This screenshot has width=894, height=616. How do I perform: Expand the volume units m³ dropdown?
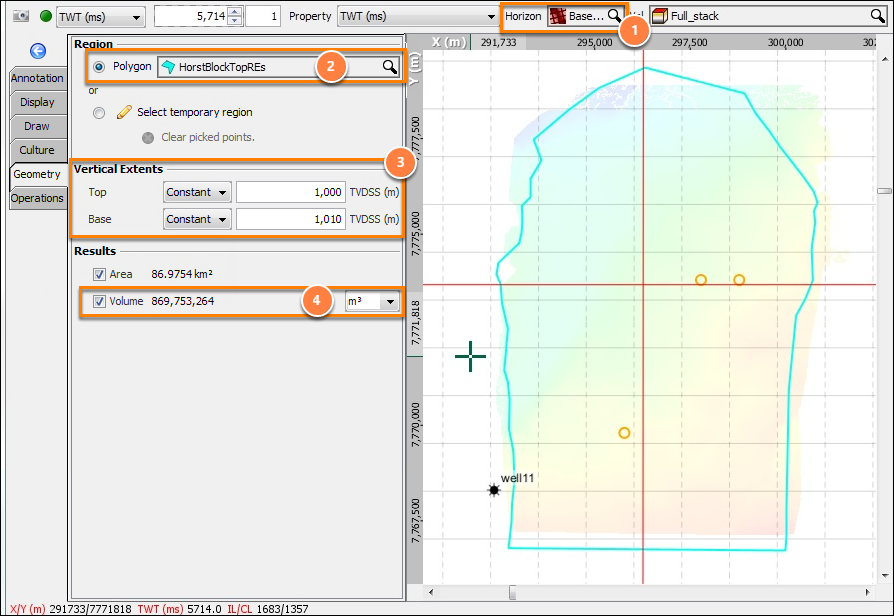point(372,301)
